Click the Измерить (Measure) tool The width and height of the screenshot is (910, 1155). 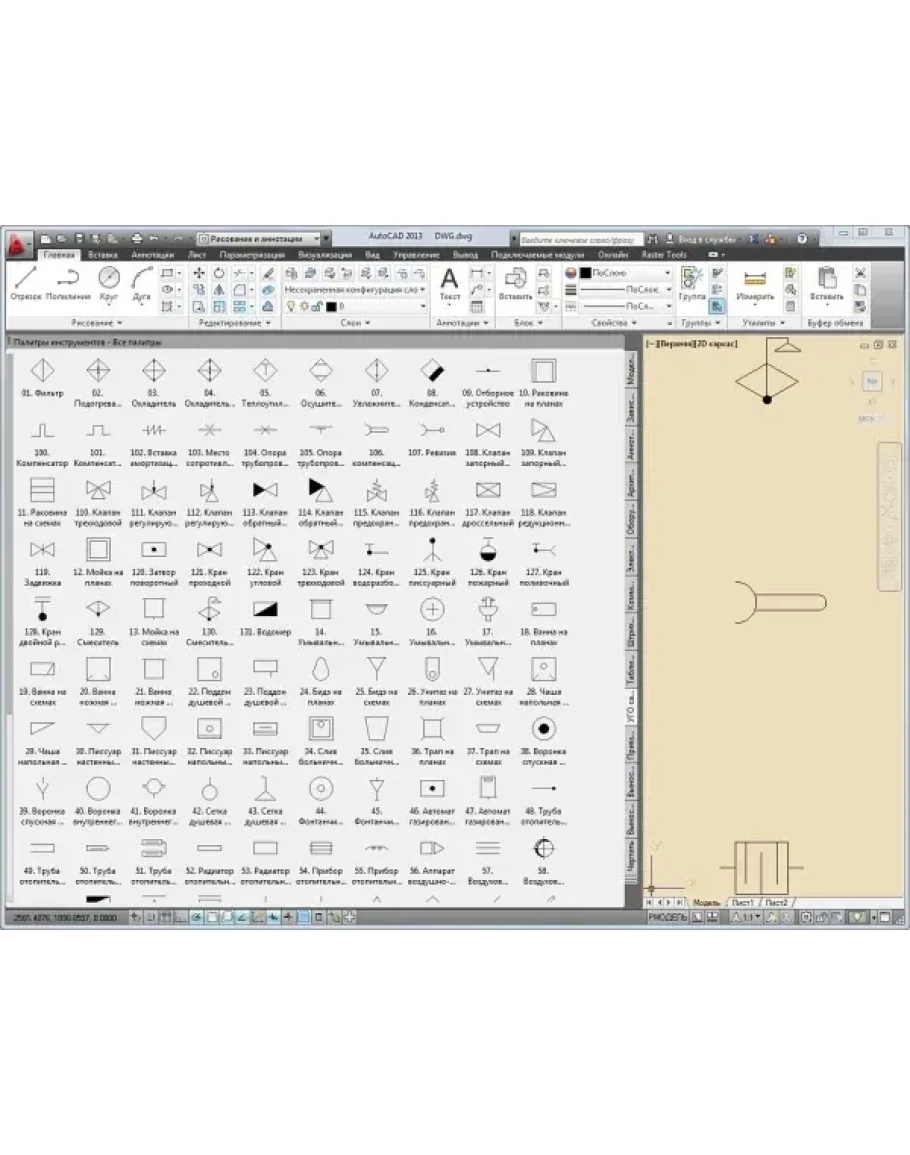[x=755, y=282]
